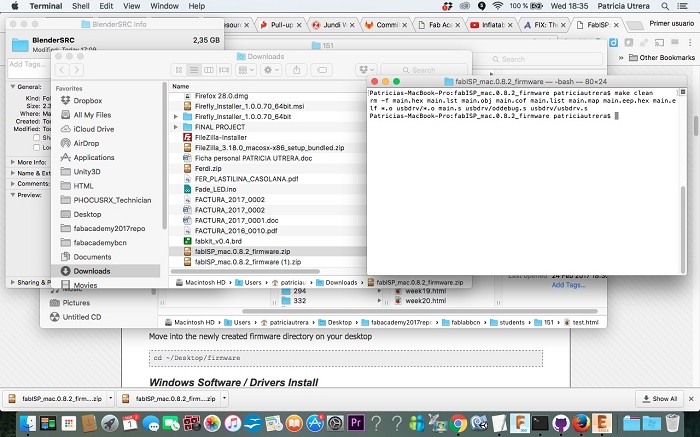Viewport: 700px width, 437px height.
Task: Open iBooks from the Dock
Action: (x=294, y=423)
